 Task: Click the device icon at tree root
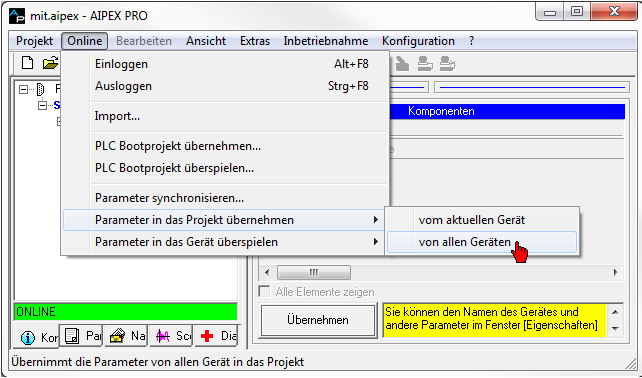41,89
